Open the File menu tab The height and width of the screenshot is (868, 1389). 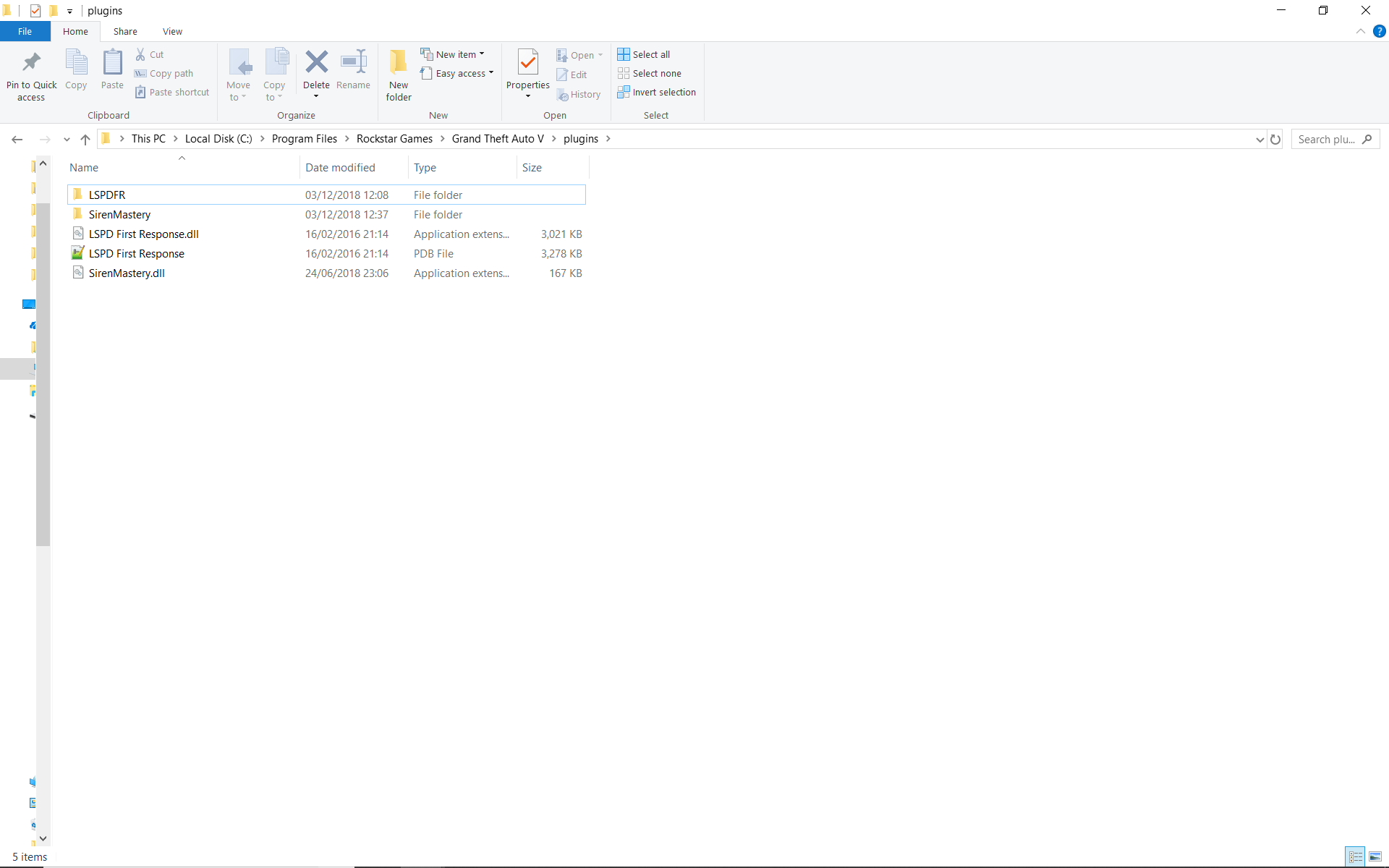tap(25, 31)
